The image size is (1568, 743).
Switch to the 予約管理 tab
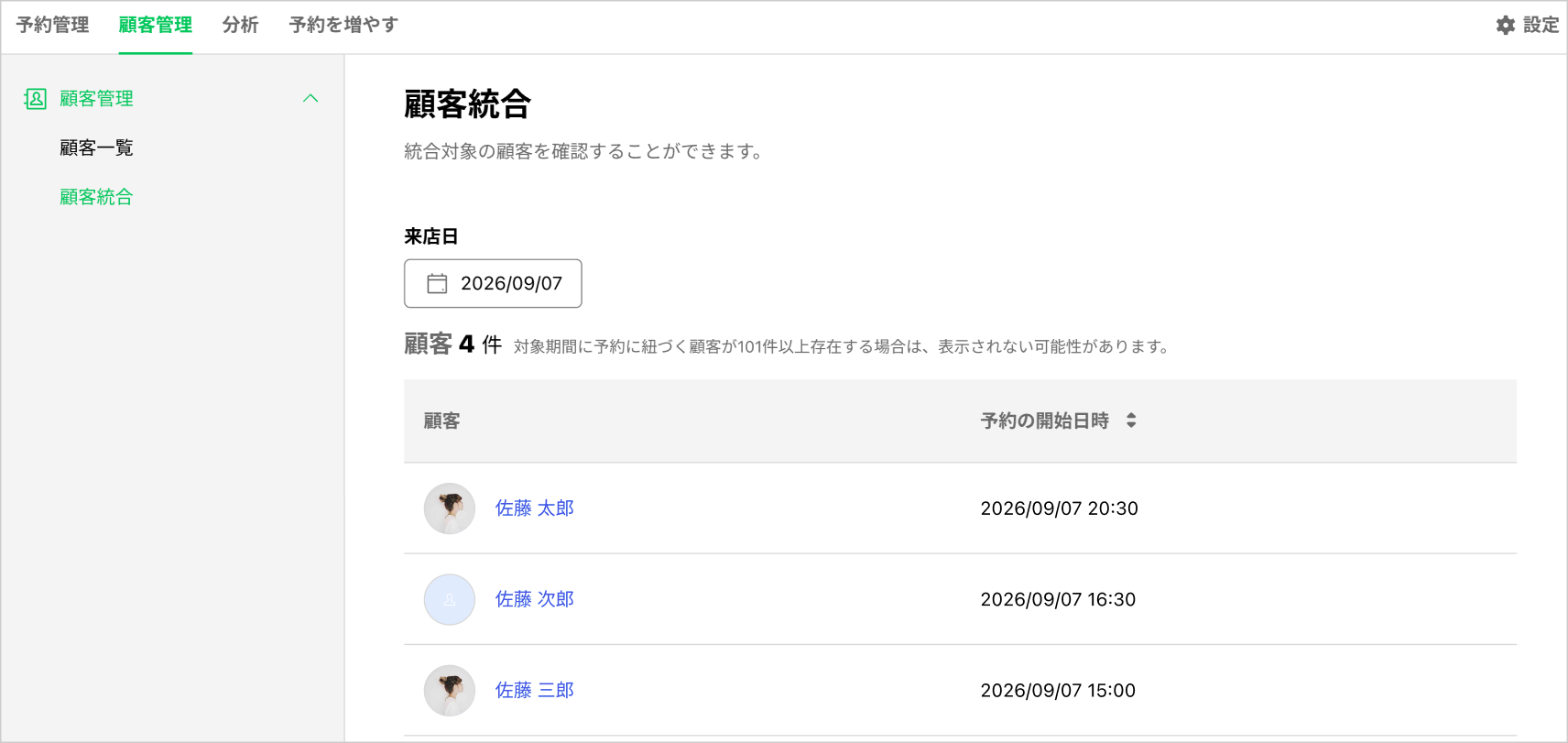(52, 26)
